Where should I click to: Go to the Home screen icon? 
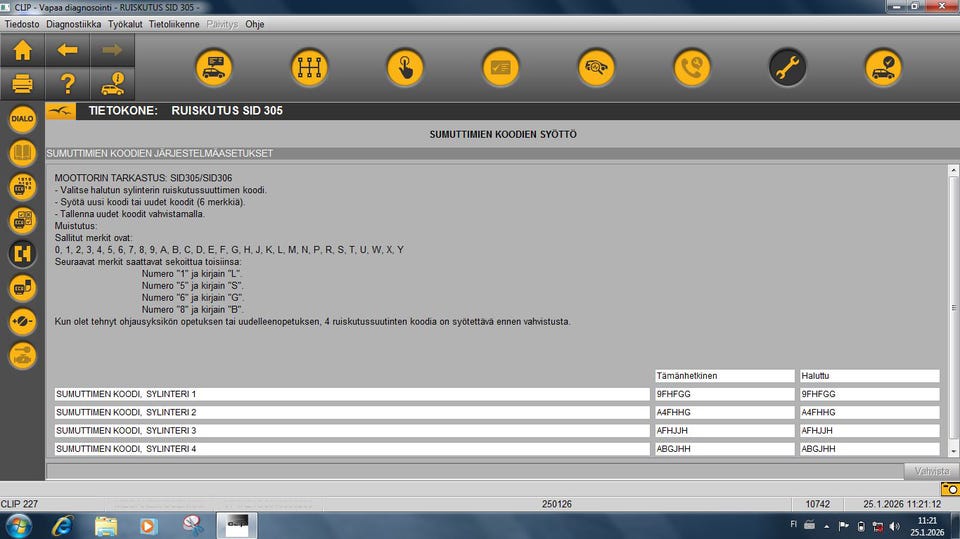(23, 50)
